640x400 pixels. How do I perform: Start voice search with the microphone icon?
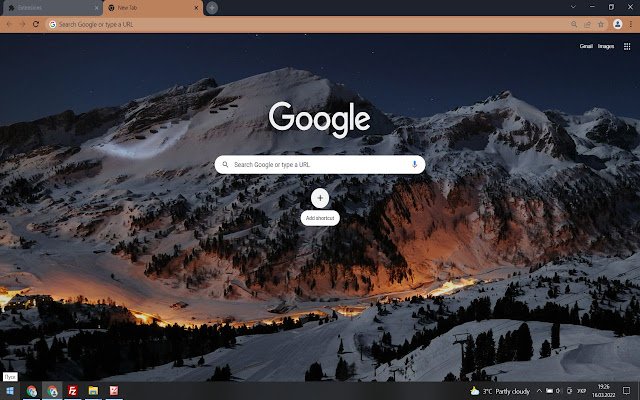(x=414, y=164)
